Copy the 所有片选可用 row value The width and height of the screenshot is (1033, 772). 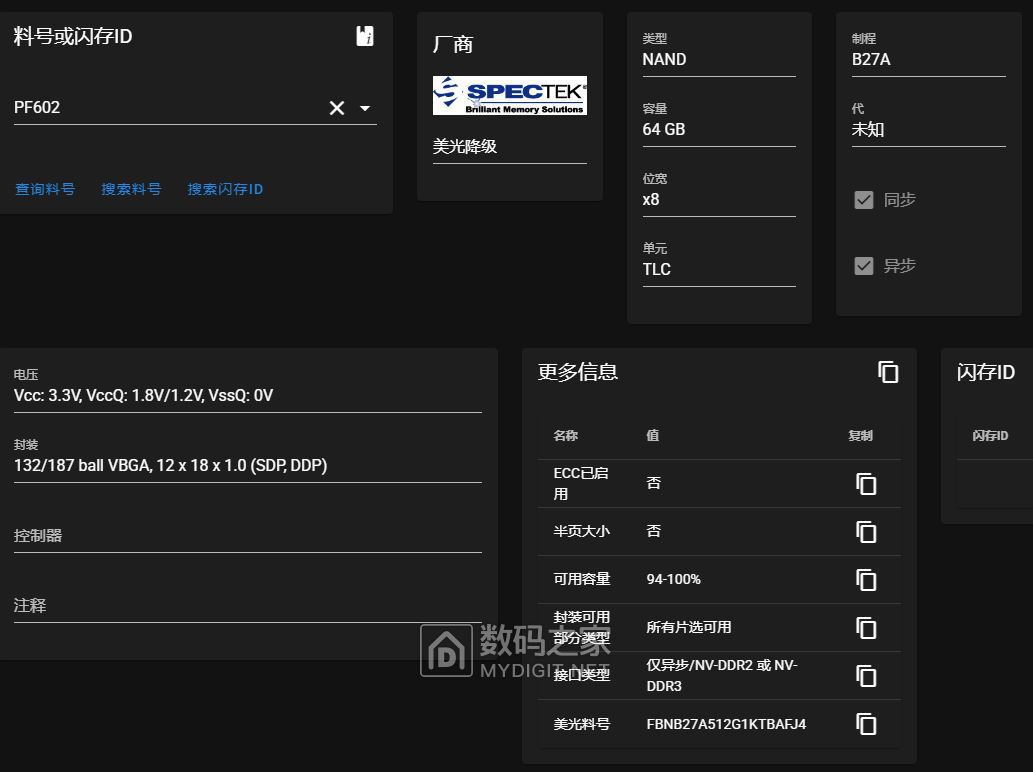tap(866, 628)
